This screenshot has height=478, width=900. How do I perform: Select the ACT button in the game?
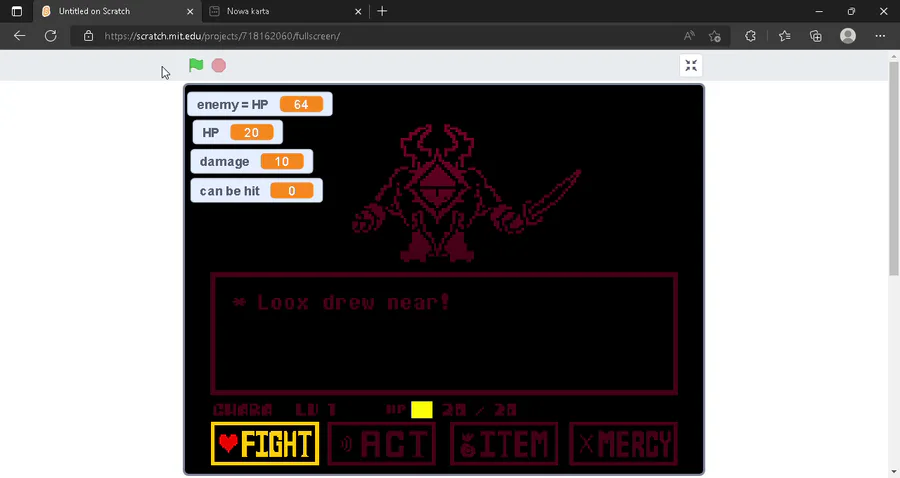pos(382,444)
